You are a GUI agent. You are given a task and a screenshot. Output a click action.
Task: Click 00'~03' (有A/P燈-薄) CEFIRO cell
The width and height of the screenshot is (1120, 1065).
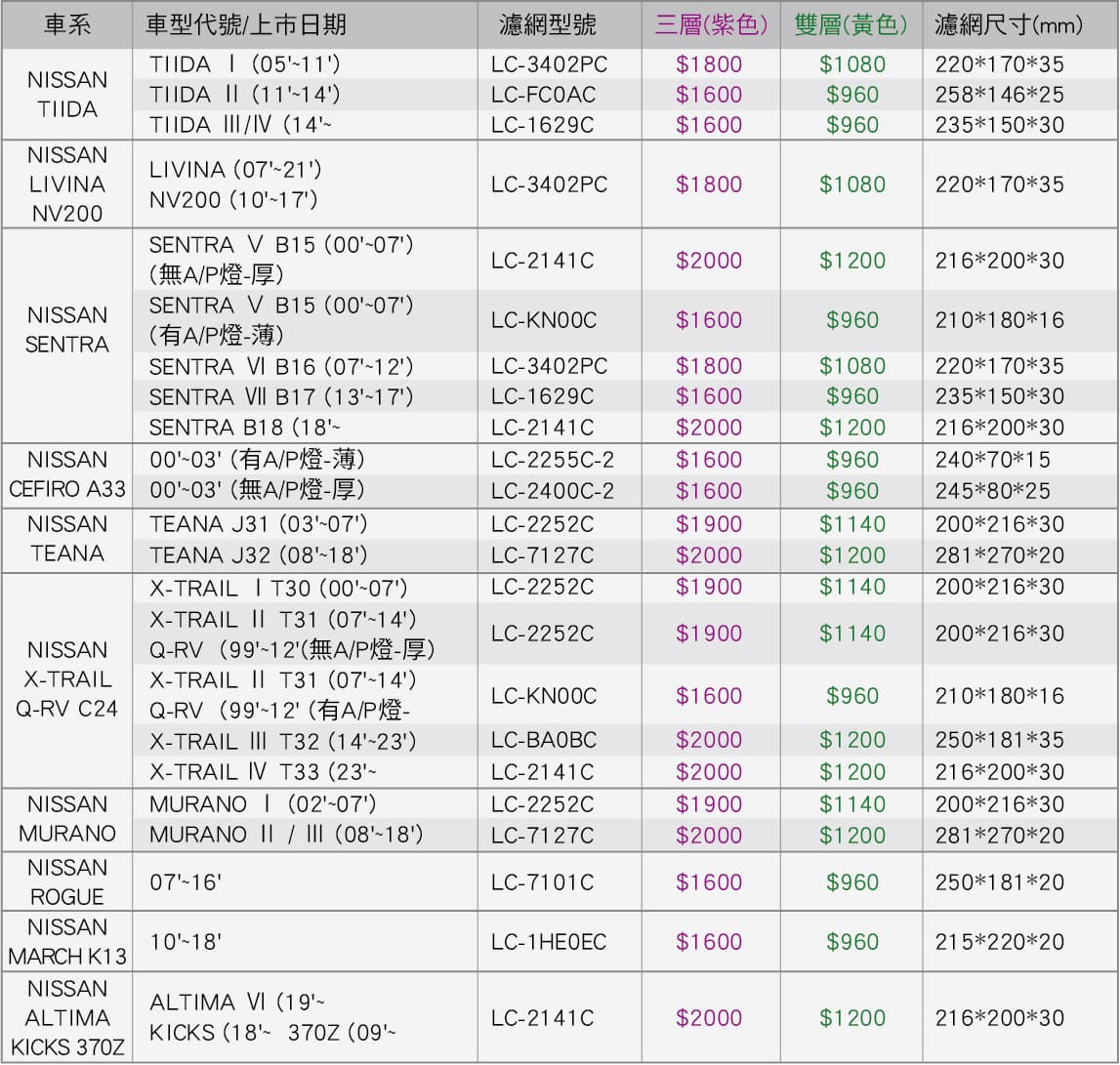click(305, 459)
